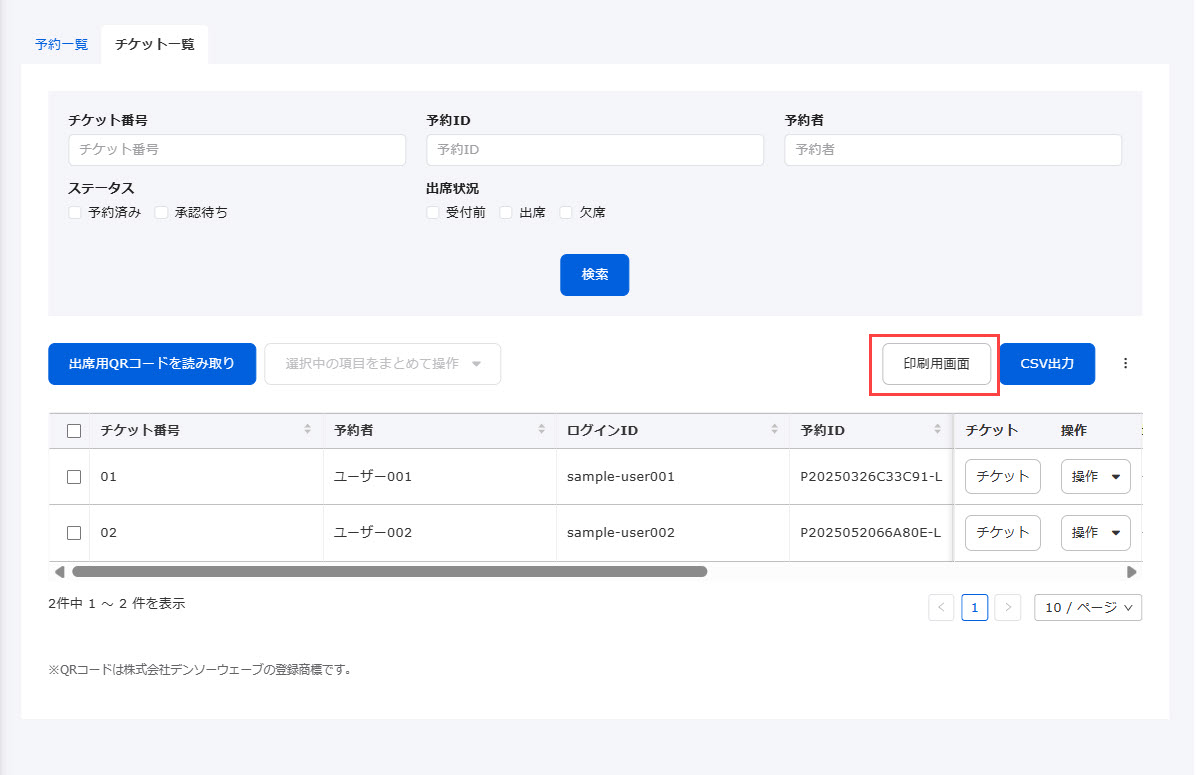The height and width of the screenshot is (775, 1196).
Task: Check the 予約済み status checkbox
Action: tap(75, 212)
